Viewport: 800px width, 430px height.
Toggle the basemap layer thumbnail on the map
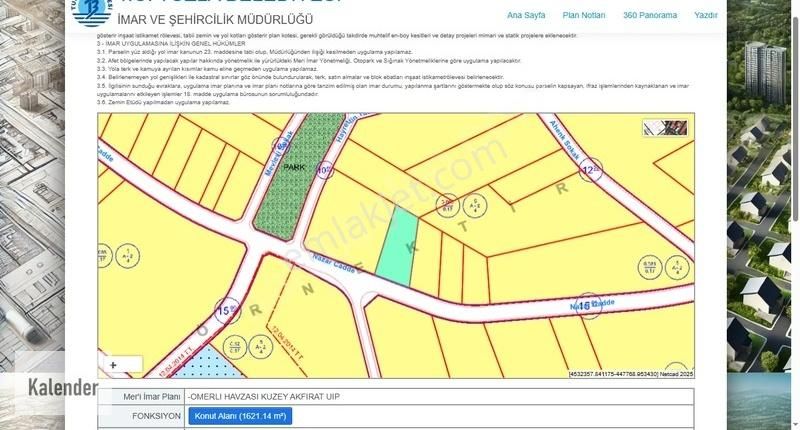pos(665,128)
